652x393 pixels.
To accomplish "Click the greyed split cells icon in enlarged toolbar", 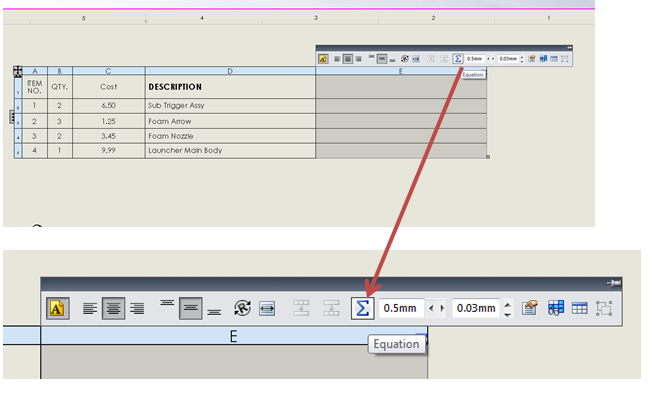I will (331, 308).
